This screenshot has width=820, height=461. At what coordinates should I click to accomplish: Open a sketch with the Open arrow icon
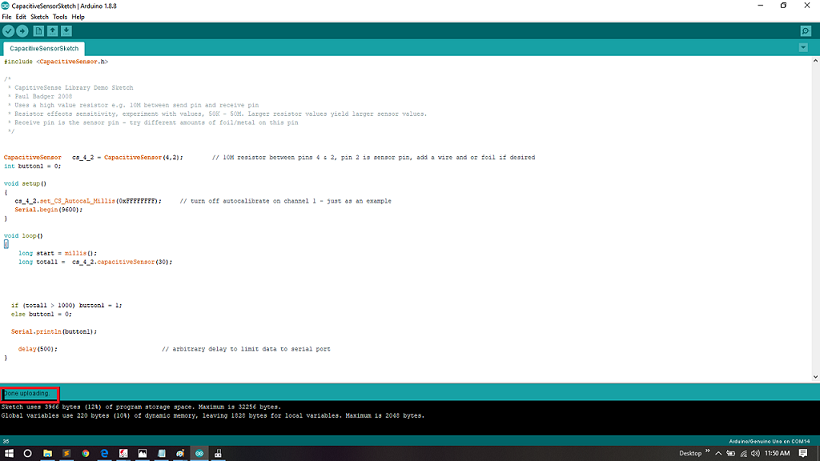[x=52, y=31]
